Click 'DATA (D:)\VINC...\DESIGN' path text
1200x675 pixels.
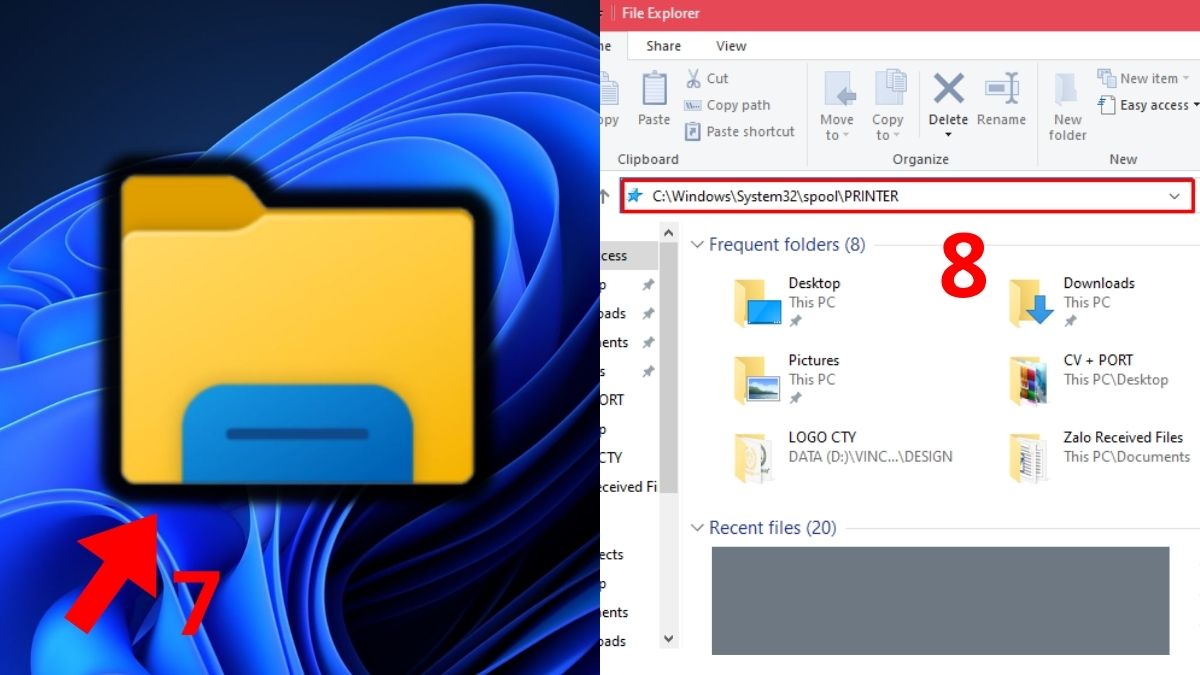(x=870, y=456)
